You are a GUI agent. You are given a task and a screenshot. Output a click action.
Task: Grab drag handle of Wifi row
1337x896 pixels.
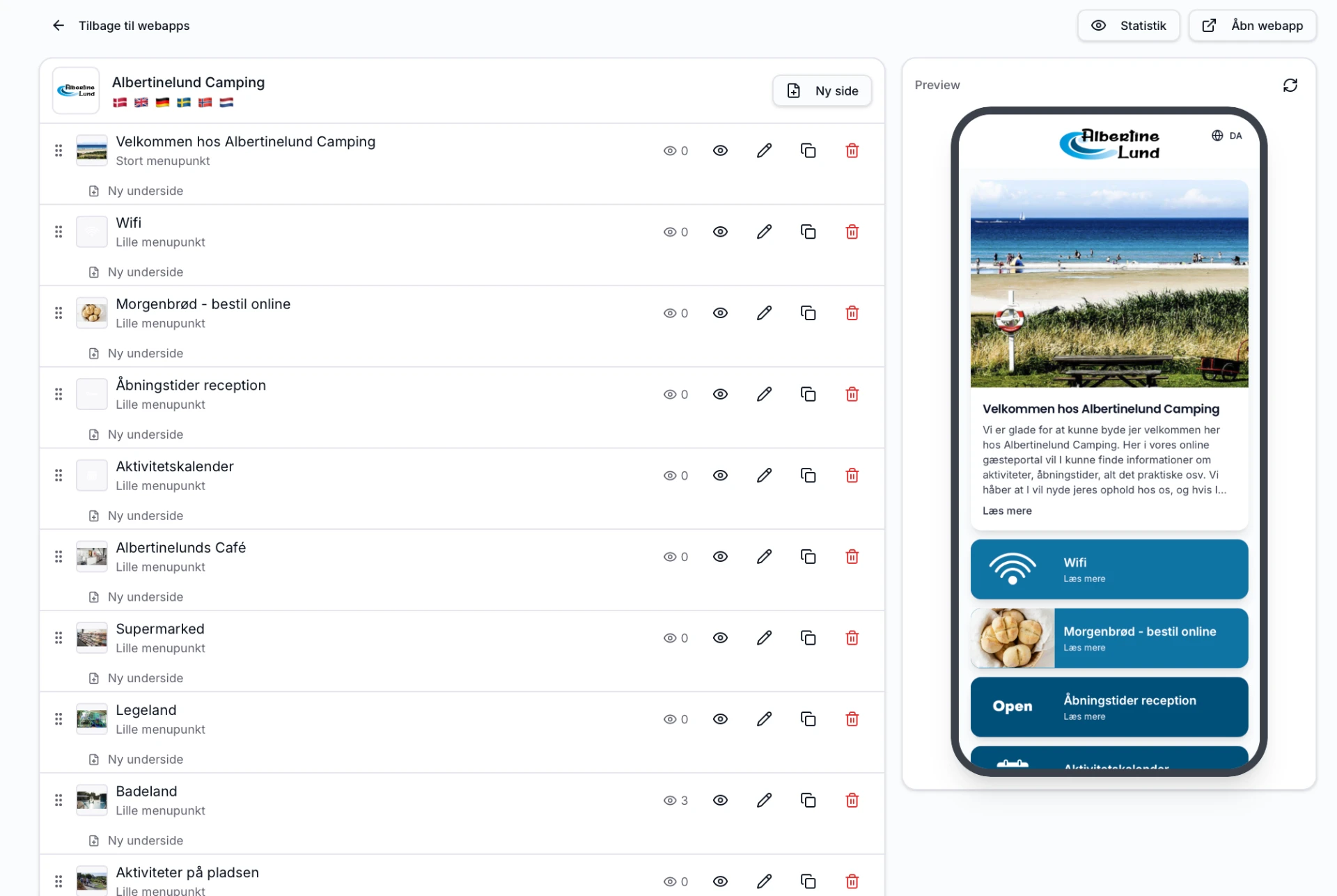click(x=58, y=232)
